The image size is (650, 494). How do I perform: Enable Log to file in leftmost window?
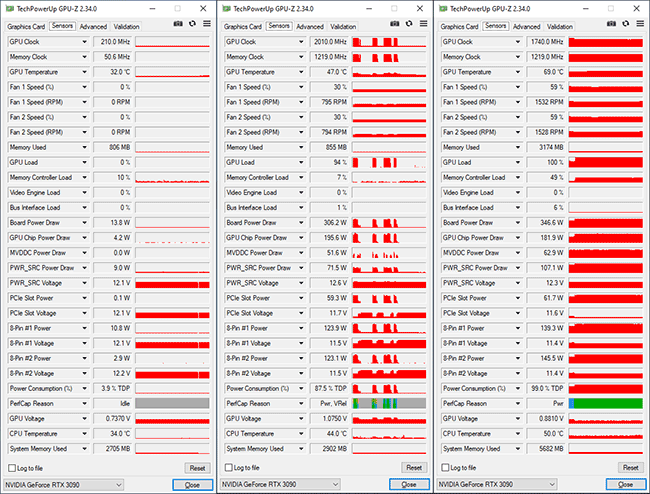pyautogui.click(x=12, y=467)
